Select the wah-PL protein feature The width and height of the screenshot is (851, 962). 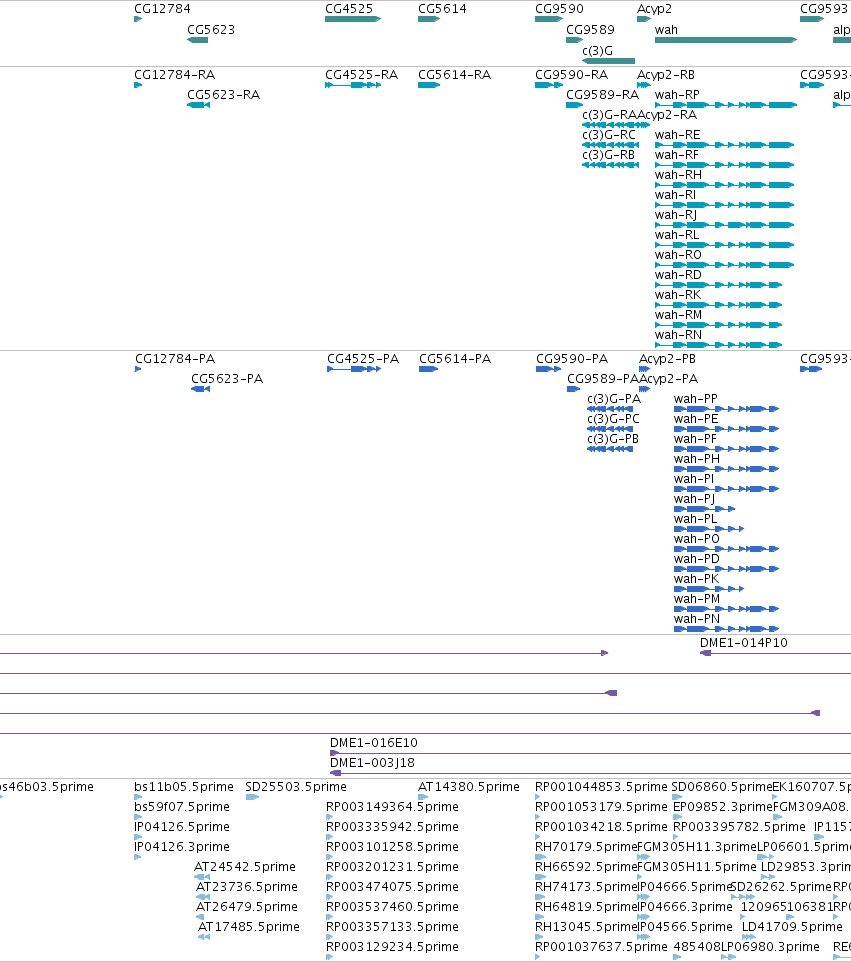(x=709, y=529)
